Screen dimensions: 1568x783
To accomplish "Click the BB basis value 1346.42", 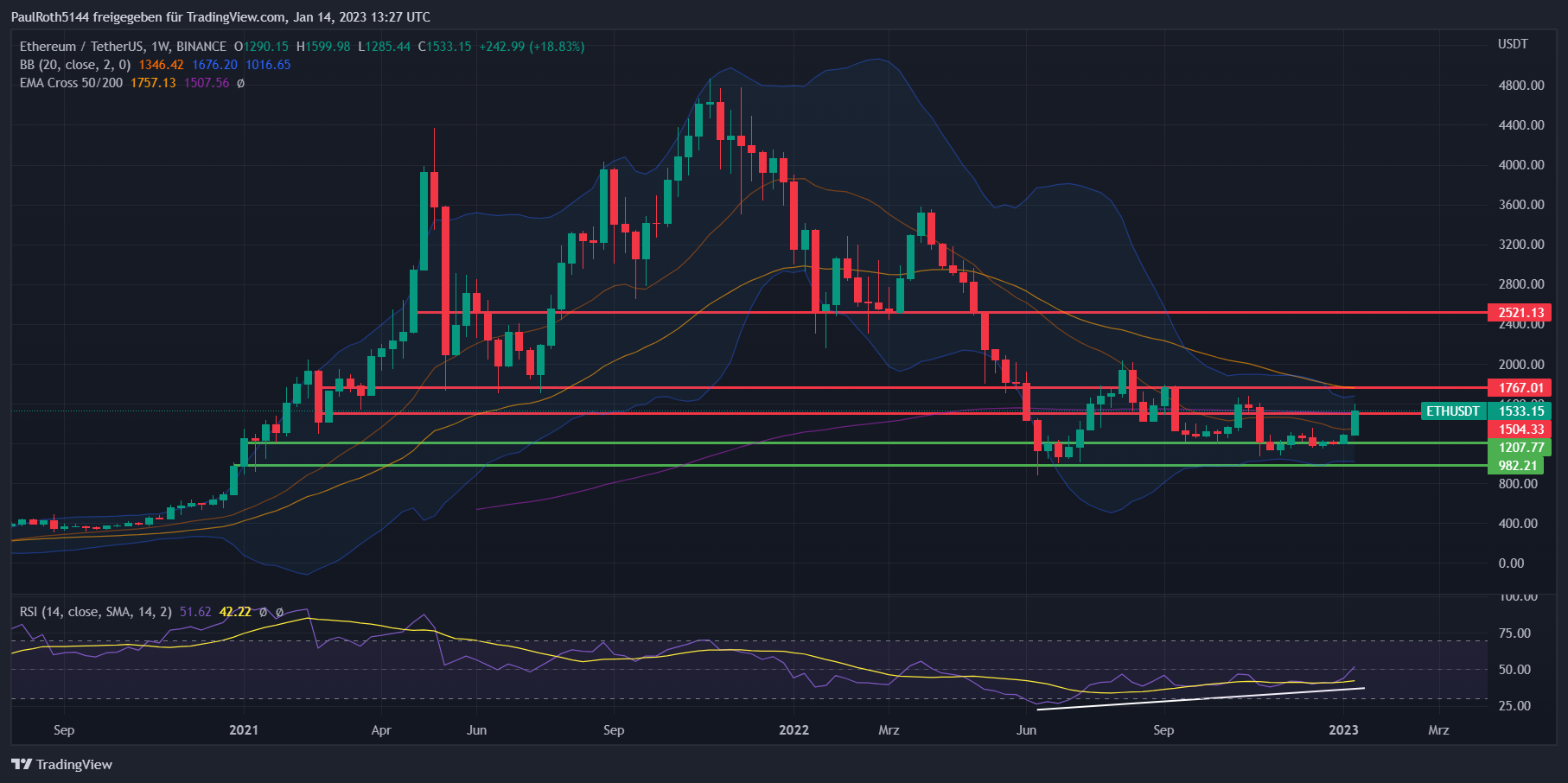I will point(161,65).
